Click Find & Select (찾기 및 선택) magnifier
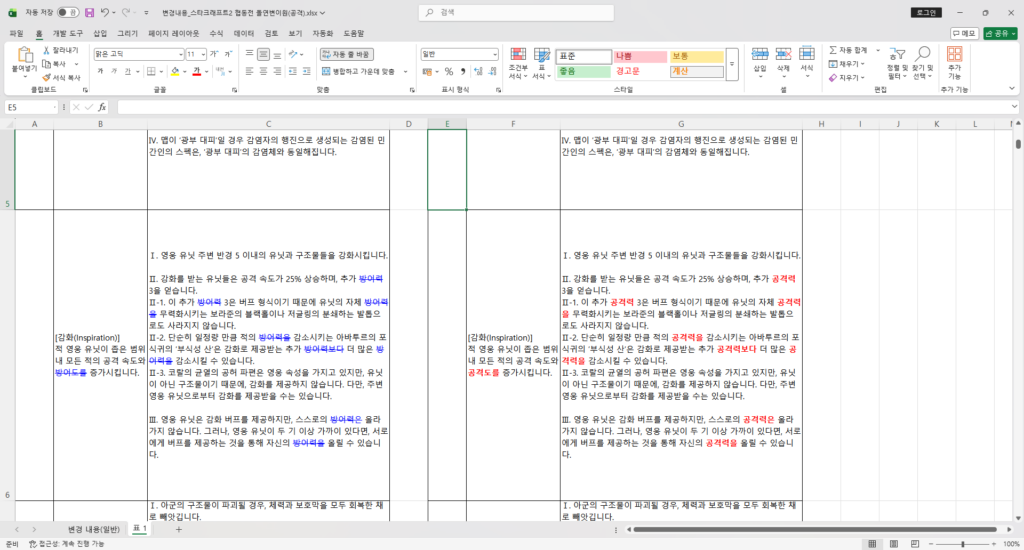Screen dimensions: 1024x550 click(923, 62)
